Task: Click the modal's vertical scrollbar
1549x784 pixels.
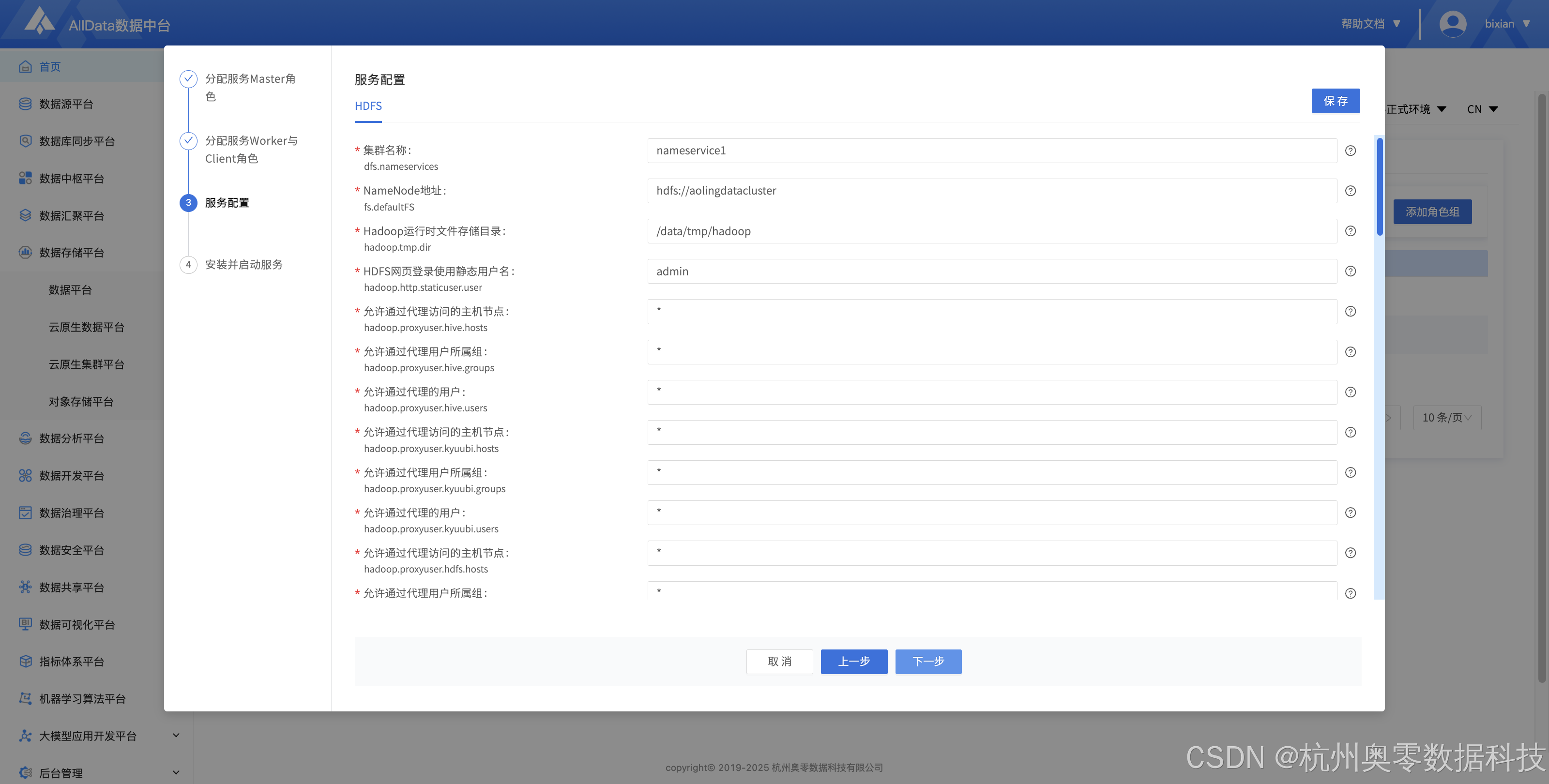Action: click(x=1380, y=188)
